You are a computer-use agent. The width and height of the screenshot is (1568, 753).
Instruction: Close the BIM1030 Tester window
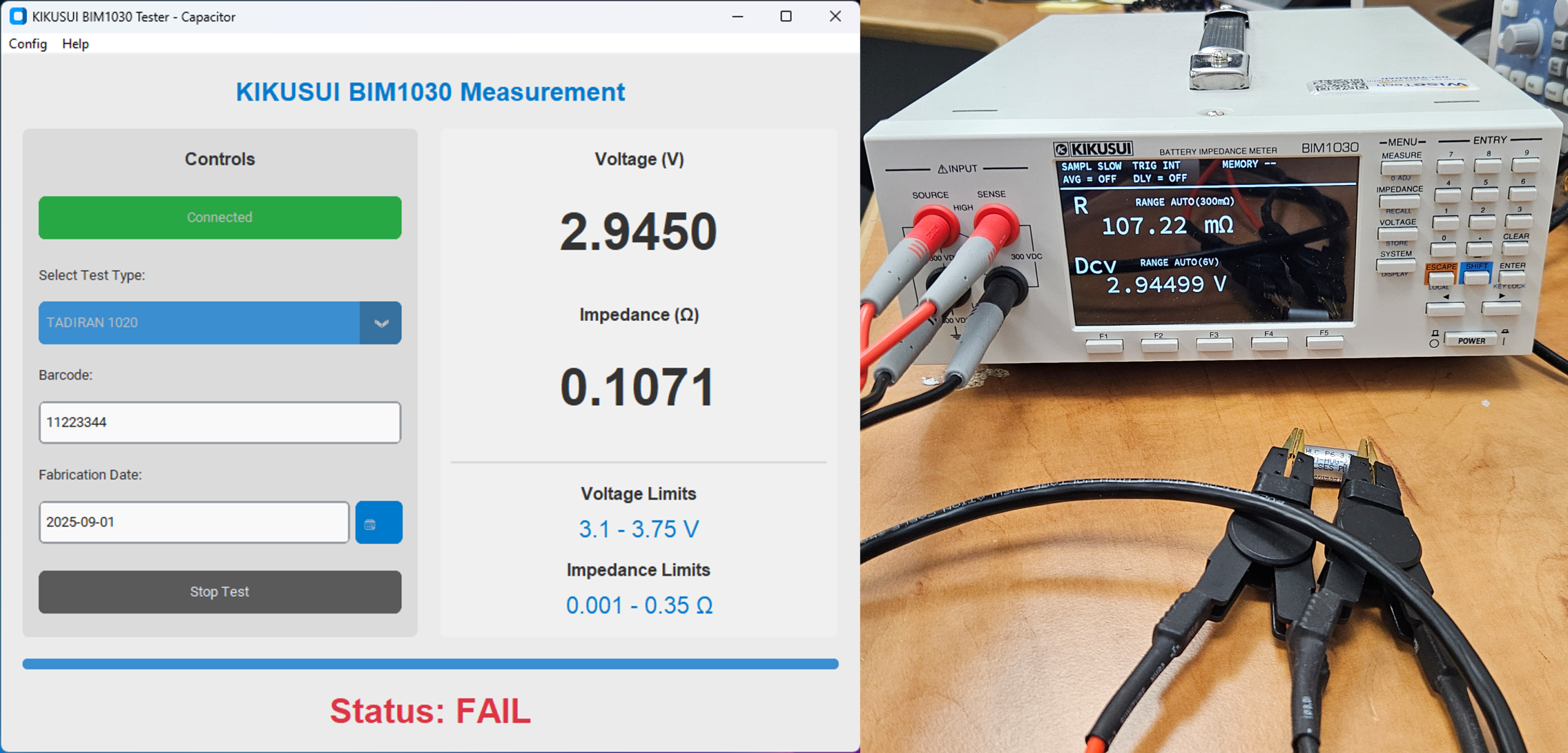pos(835,17)
